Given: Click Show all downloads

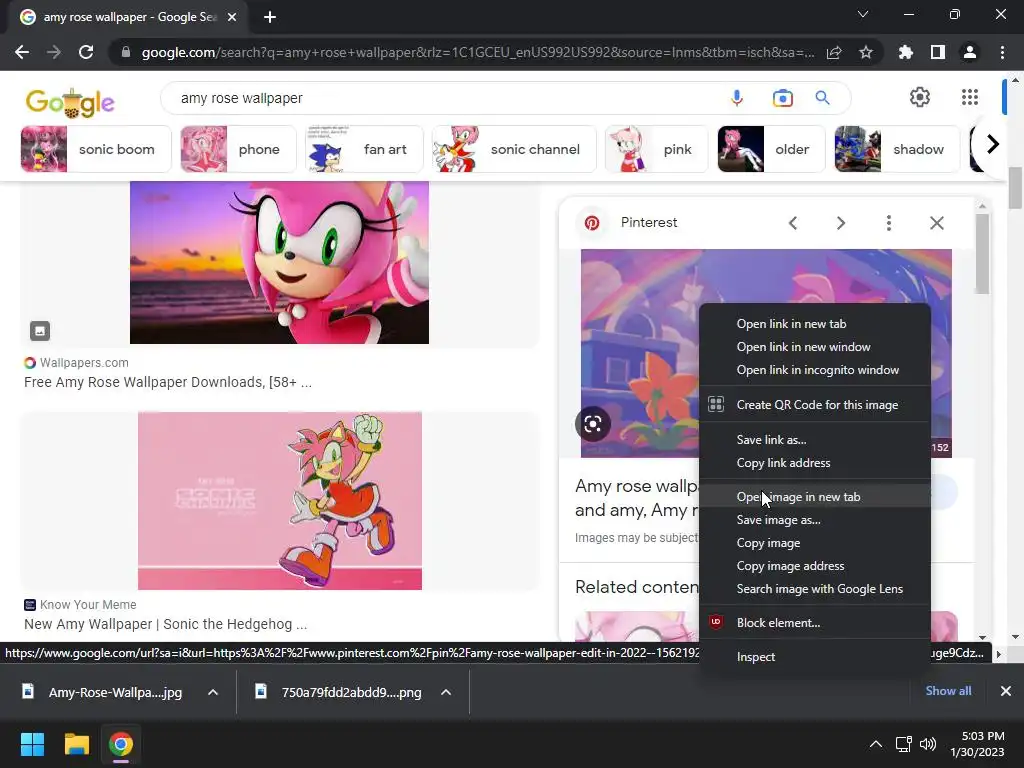Looking at the screenshot, I should [x=948, y=691].
